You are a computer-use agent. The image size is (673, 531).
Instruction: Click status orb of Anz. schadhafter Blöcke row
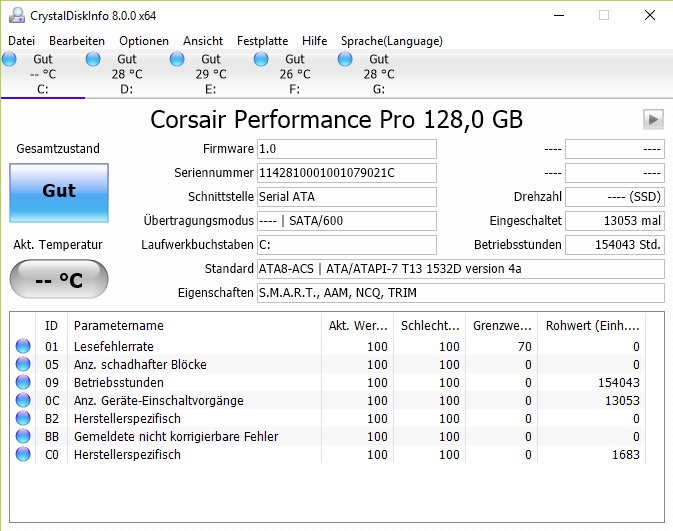coord(23,364)
